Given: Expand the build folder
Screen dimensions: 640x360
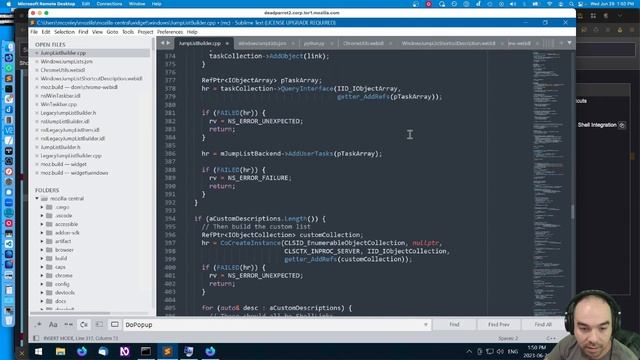Looking at the screenshot, I should pyautogui.click(x=42, y=259).
